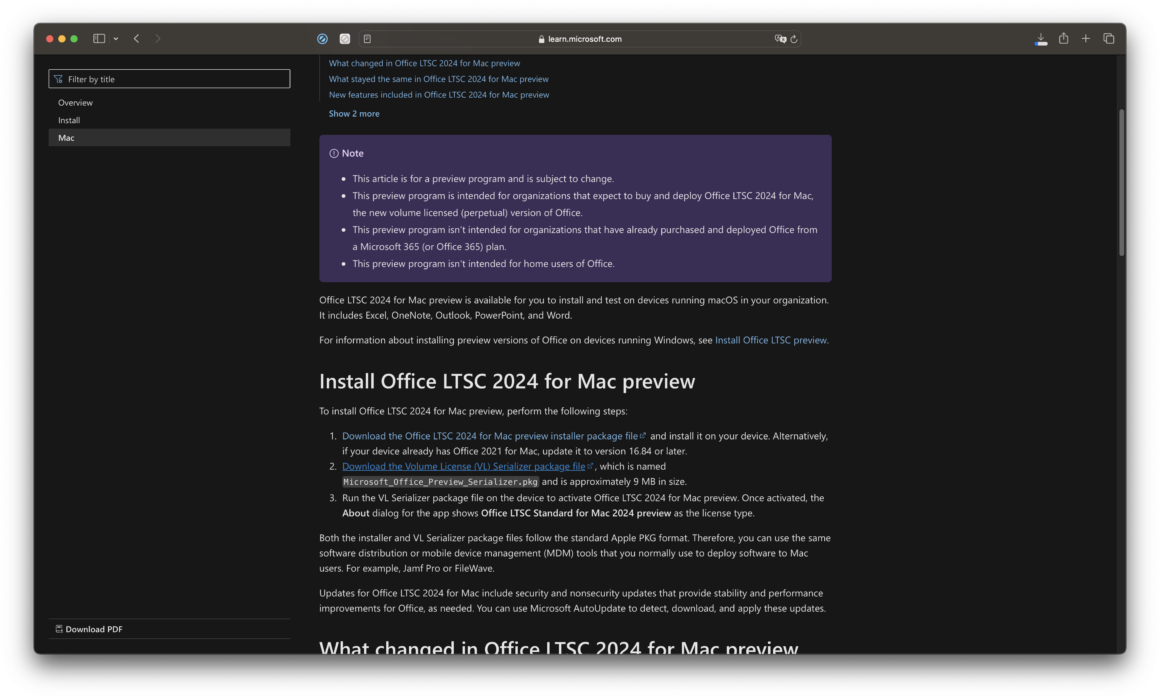Viewport: 1160px width, 699px height.
Task: Click the 'This article is for a preview program' bullet
Action: tap(483, 179)
